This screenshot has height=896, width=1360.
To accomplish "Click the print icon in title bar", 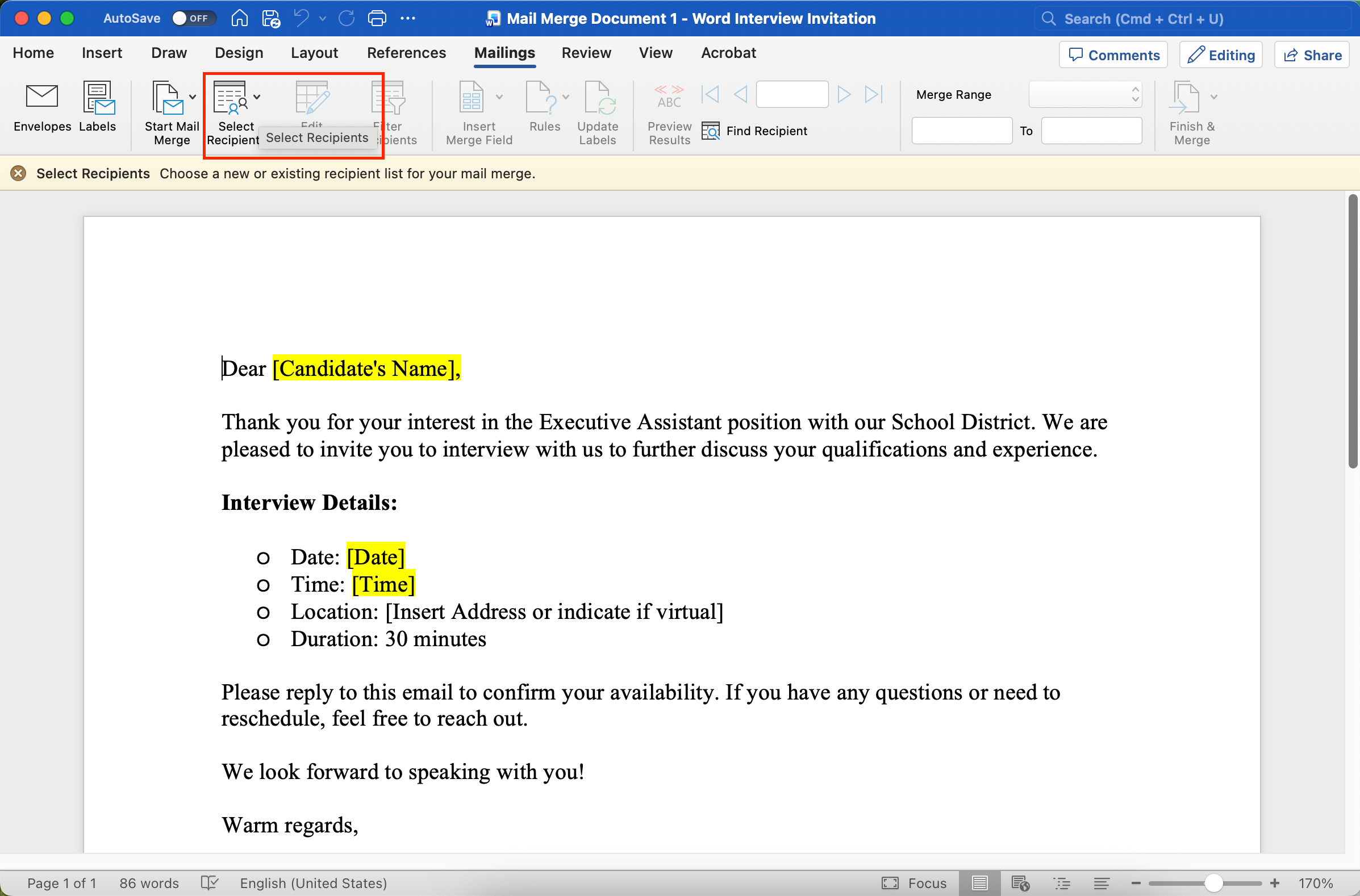I will click(377, 18).
